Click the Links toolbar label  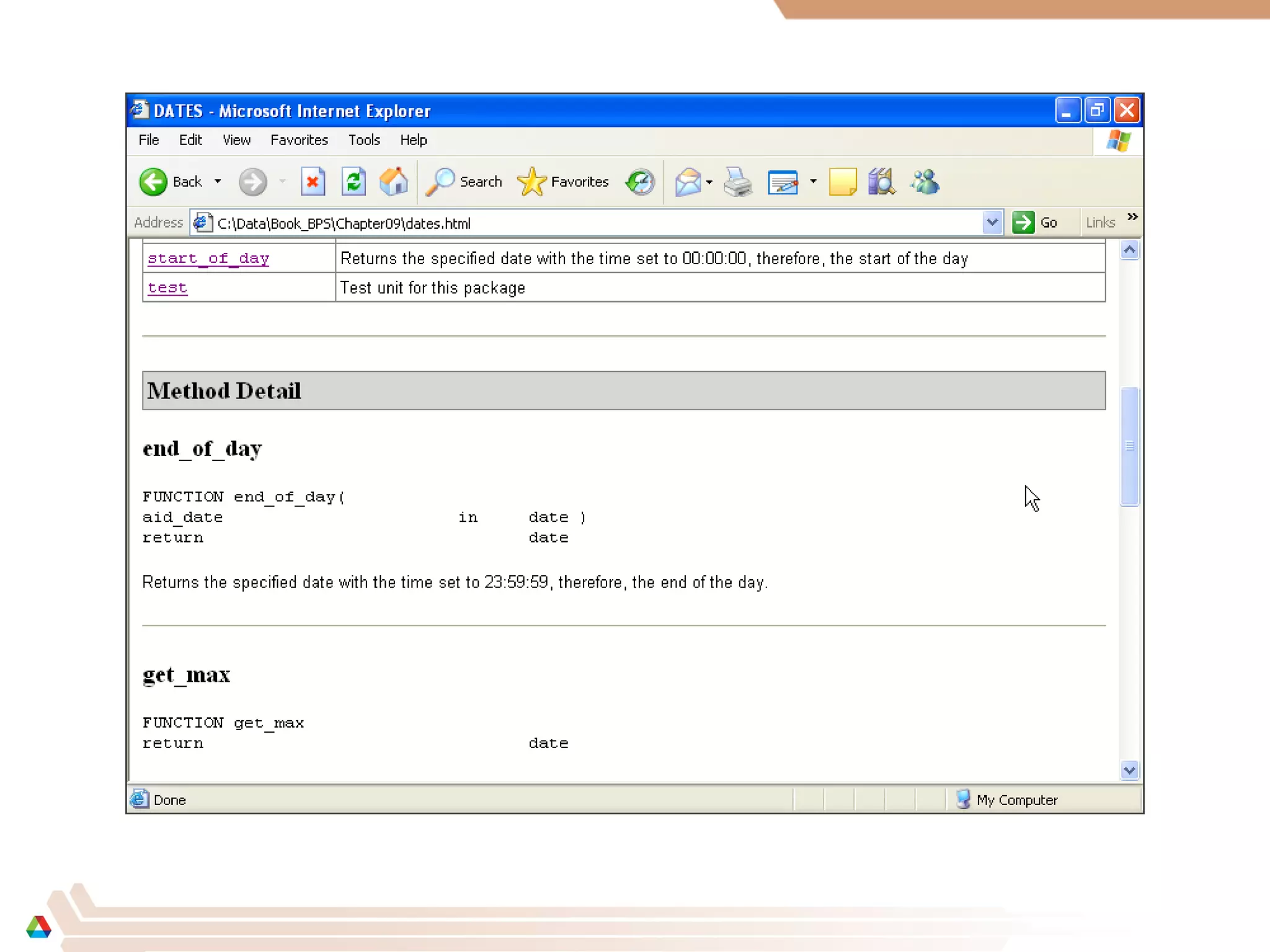click(x=1101, y=223)
